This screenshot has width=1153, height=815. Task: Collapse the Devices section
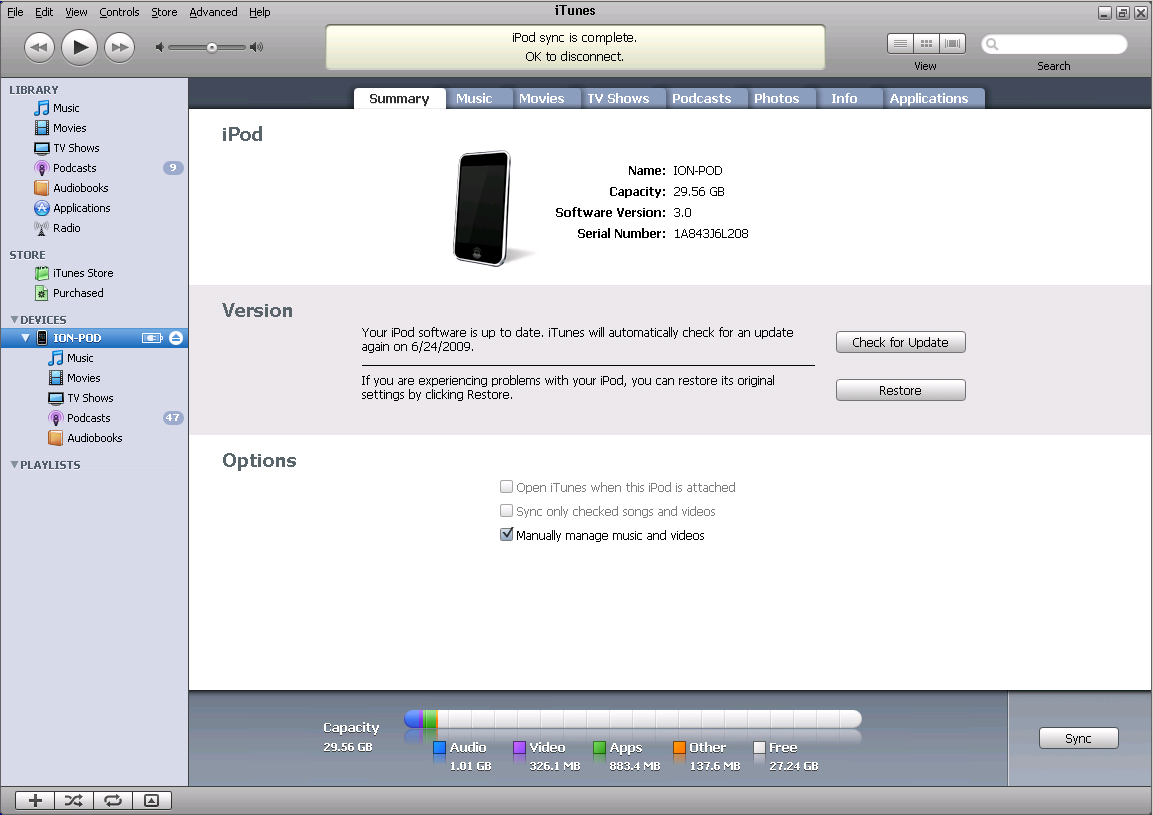[14, 320]
